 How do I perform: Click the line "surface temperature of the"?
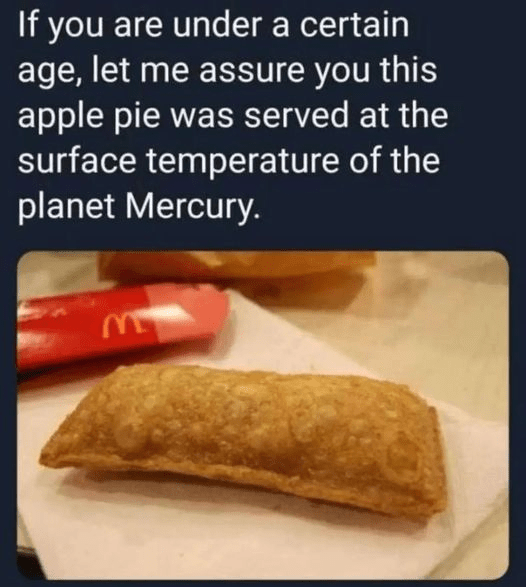(229, 161)
